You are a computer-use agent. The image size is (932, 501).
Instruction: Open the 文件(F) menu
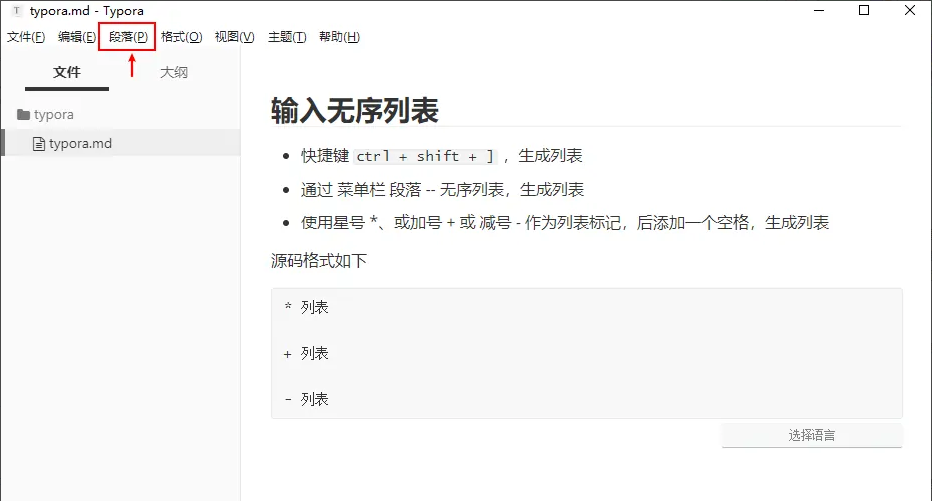[26, 37]
